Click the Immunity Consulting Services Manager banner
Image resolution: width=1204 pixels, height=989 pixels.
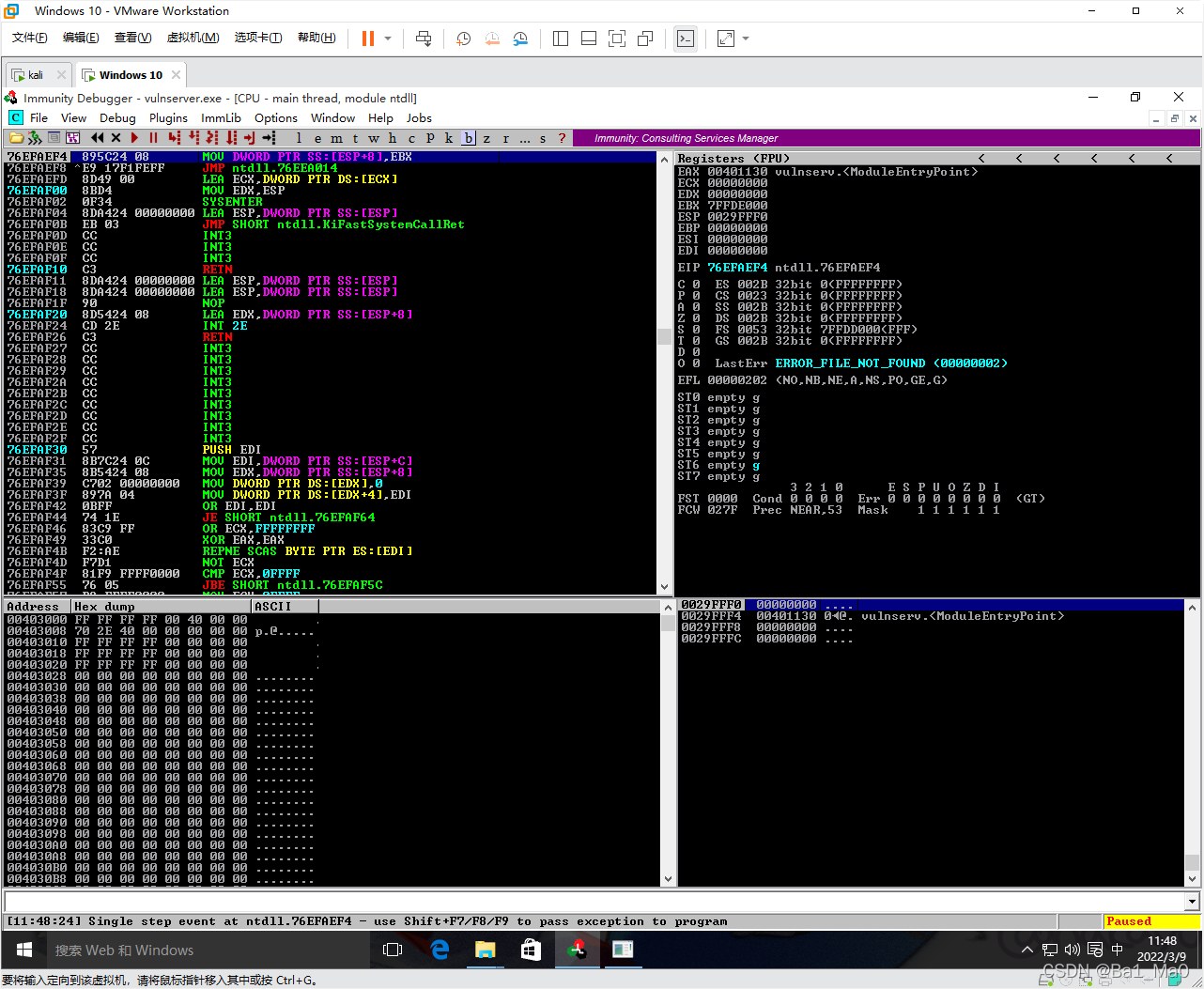pyautogui.click(x=885, y=138)
